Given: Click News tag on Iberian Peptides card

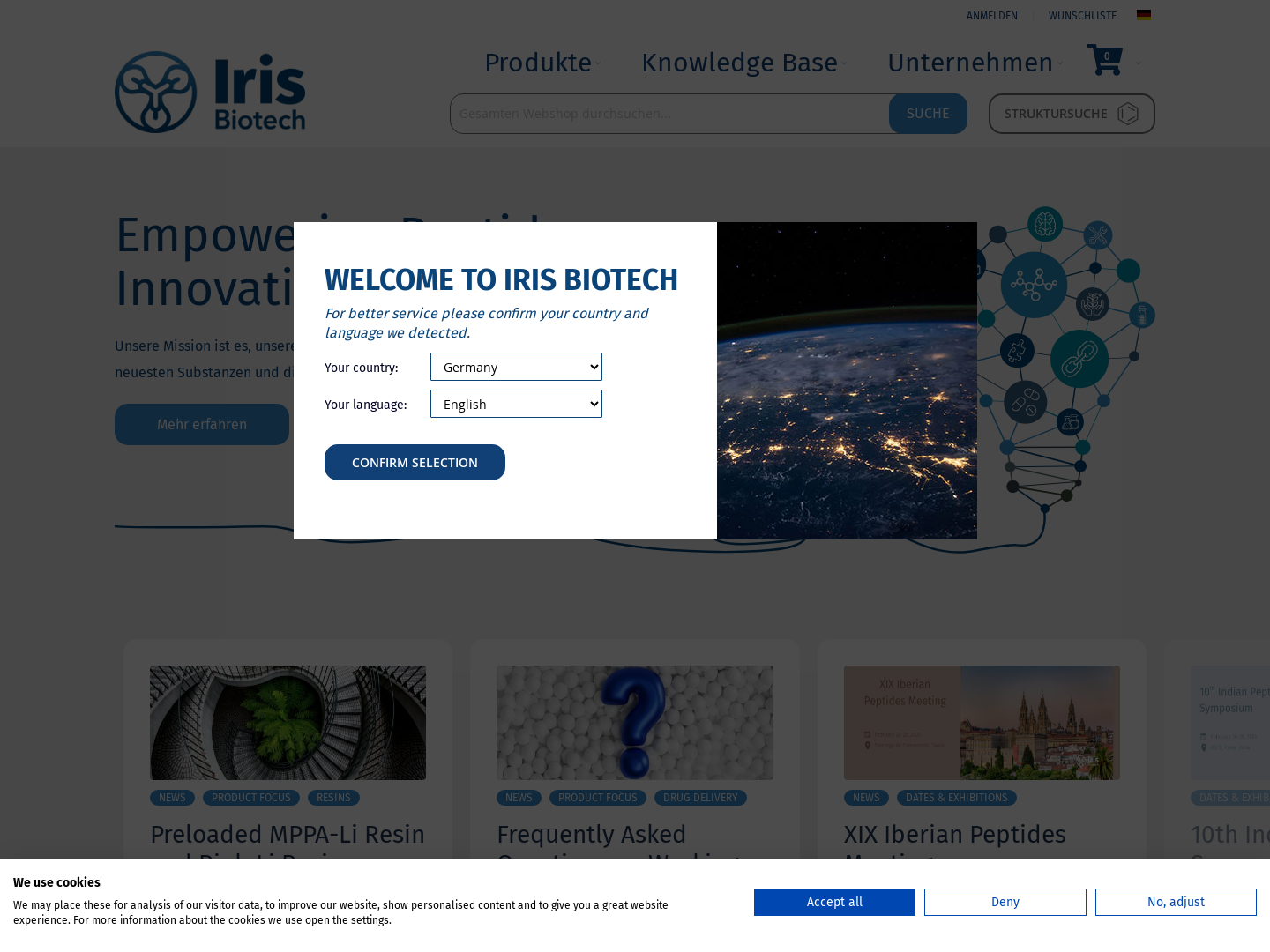Looking at the screenshot, I should [866, 798].
